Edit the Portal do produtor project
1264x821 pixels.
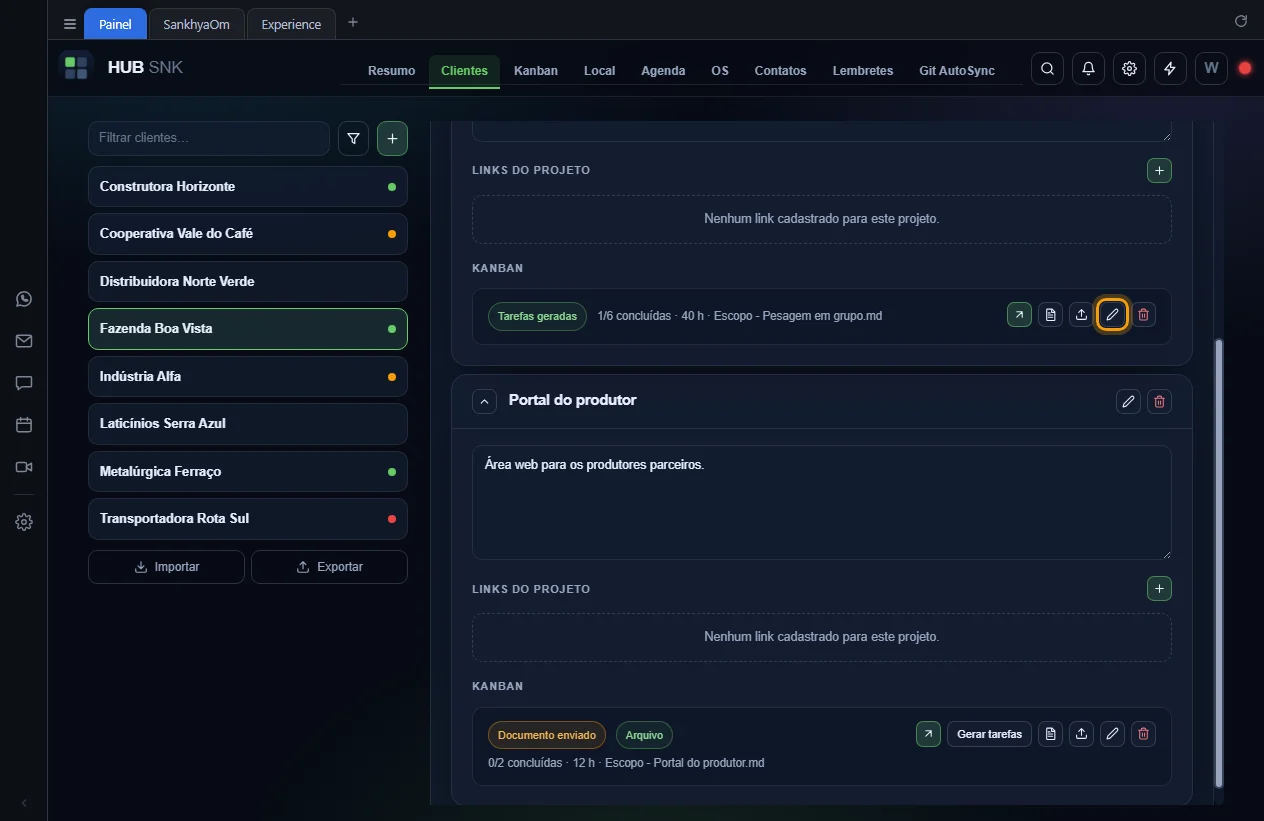click(x=1128, y=401)
